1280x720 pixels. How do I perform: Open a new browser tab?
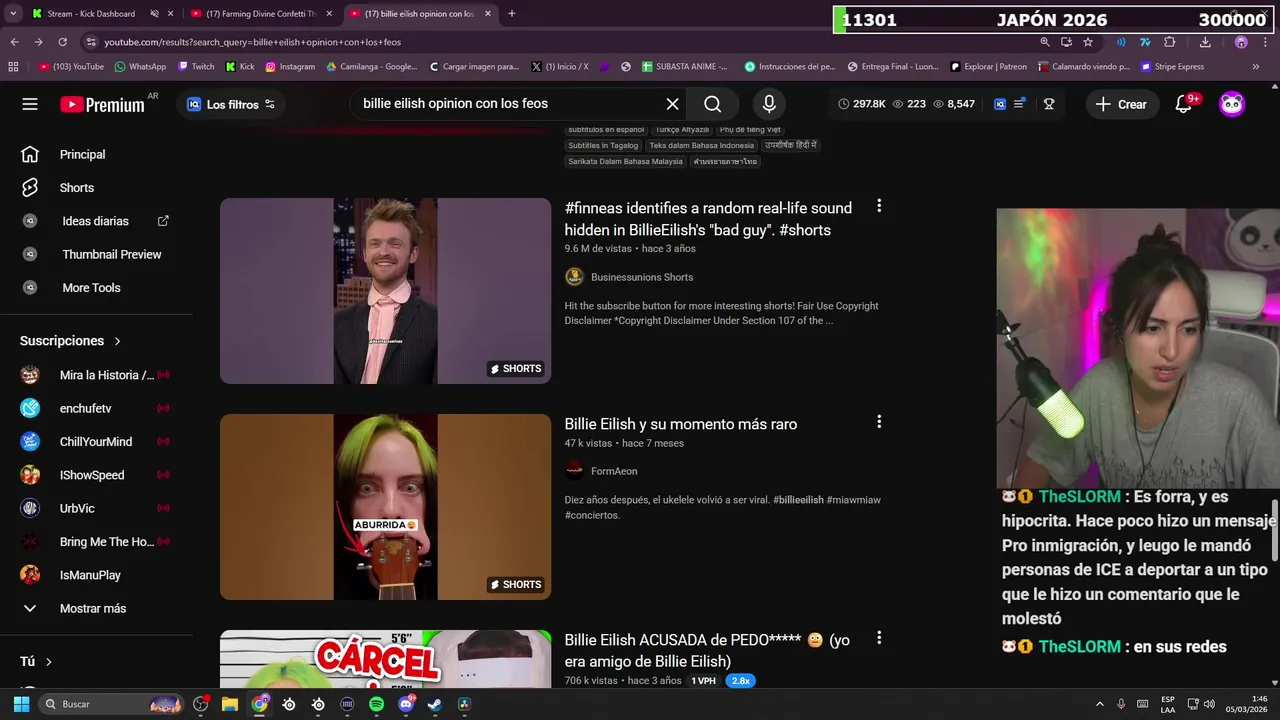pyautogui.click(x=512, y=14)
